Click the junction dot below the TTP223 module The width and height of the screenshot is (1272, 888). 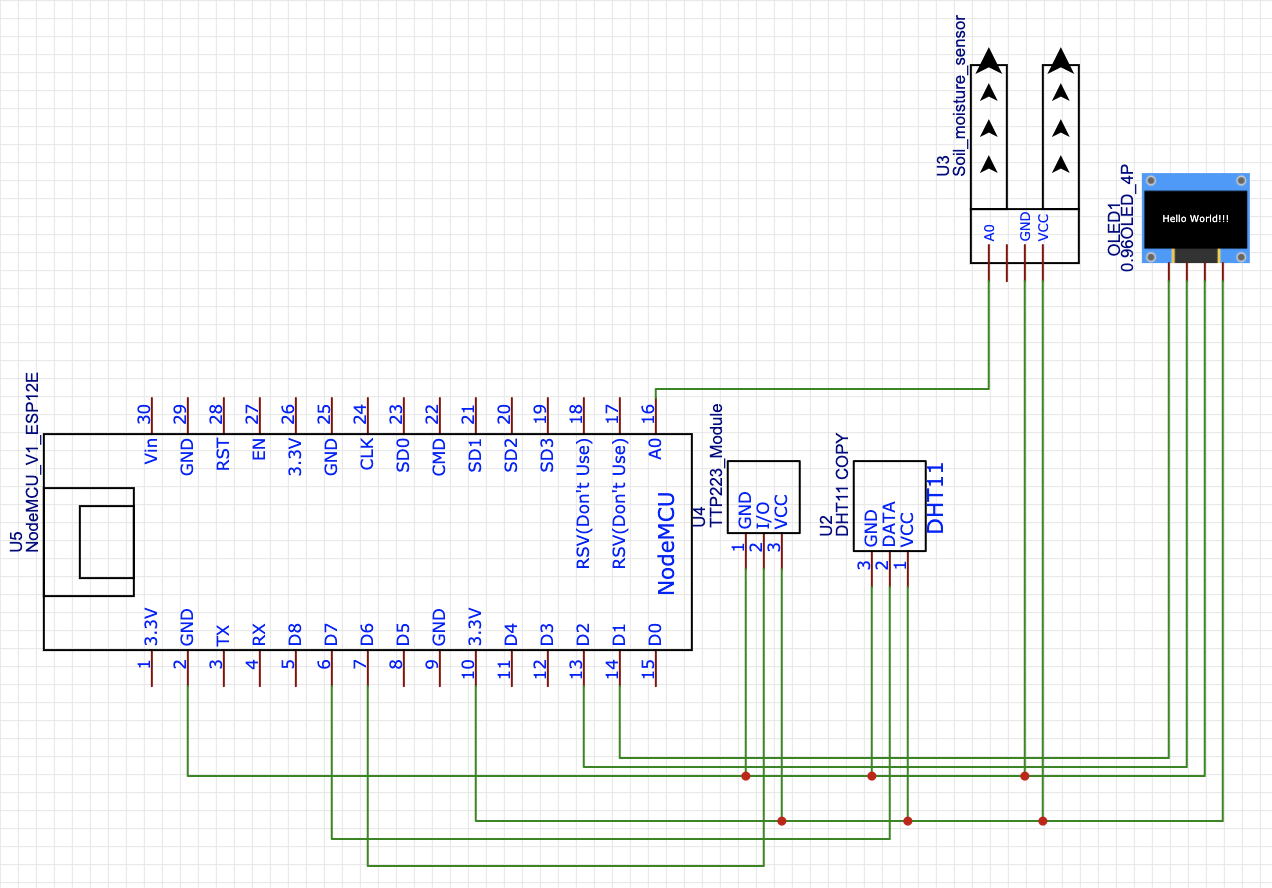(745, 775)
